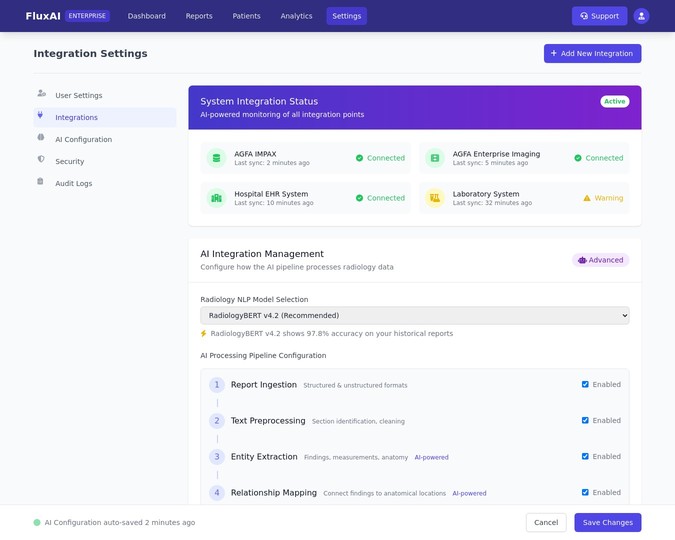Click the step 2 number circle

217,421
